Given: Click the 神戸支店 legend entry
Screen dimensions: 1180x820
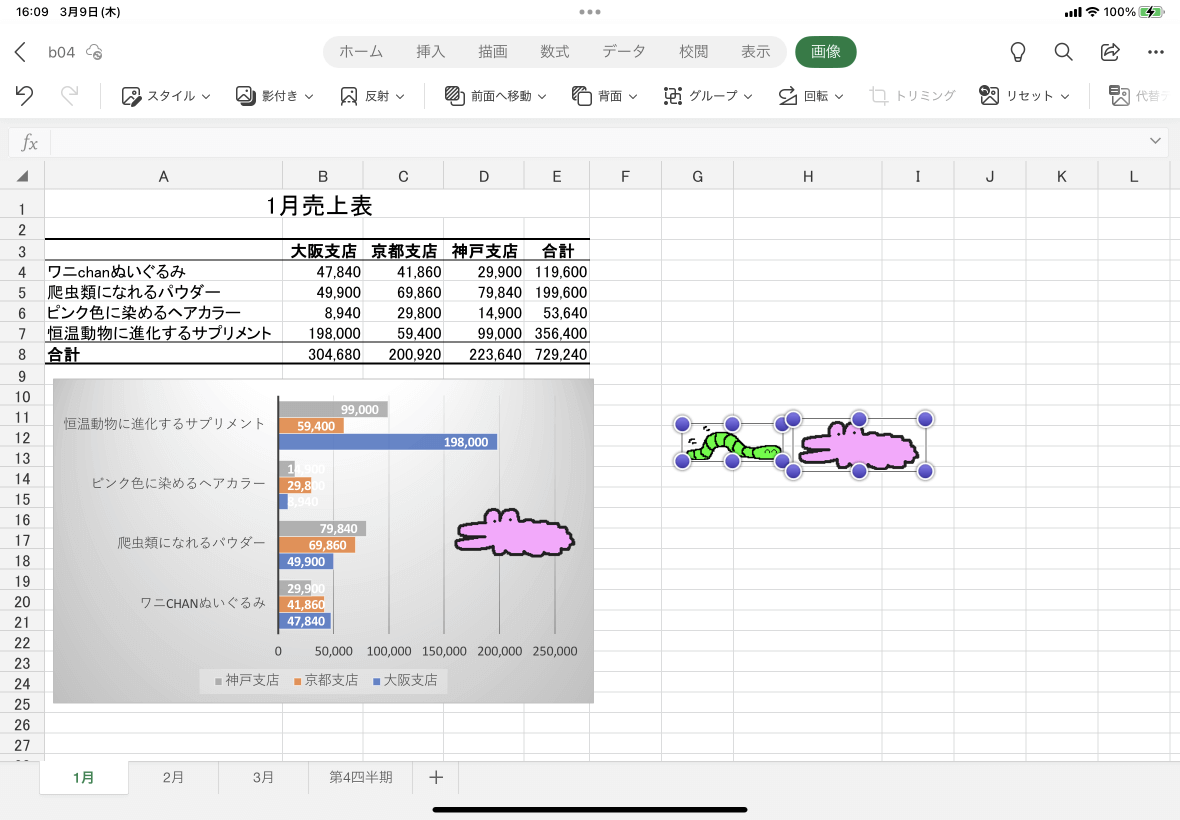Looking at the screenshot, I should (x=247, y=680).
